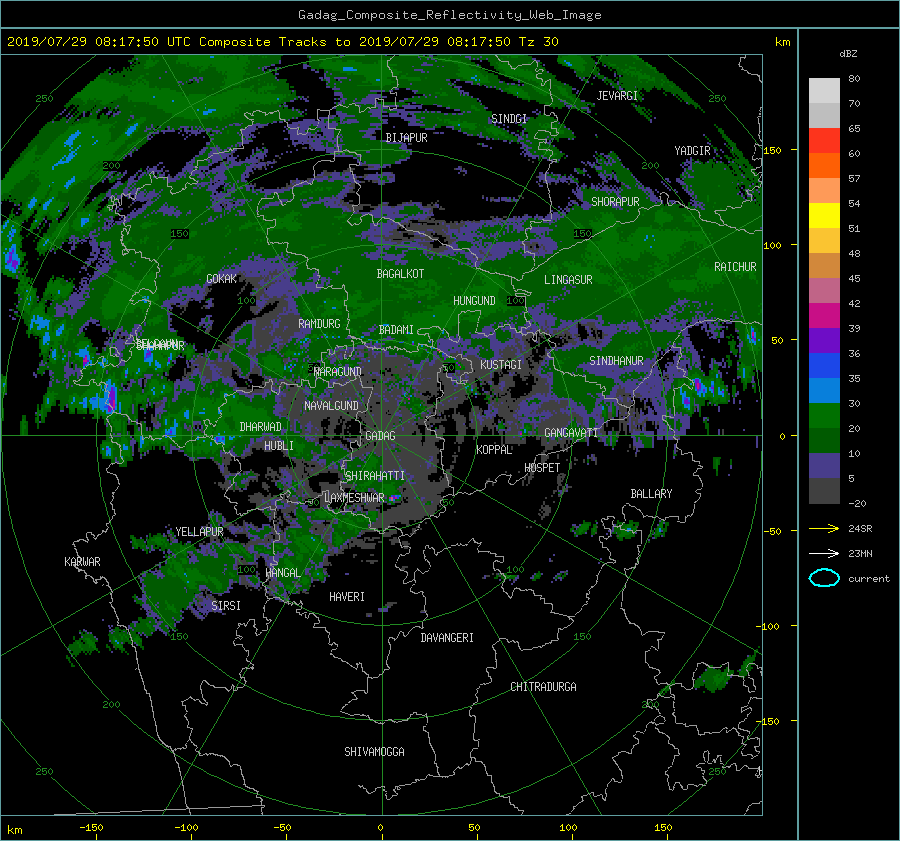The height and width of the screenshot is (841, 900).
Task: Pick the bright orange swatch in dBZ legend
Action: [824, 165]
